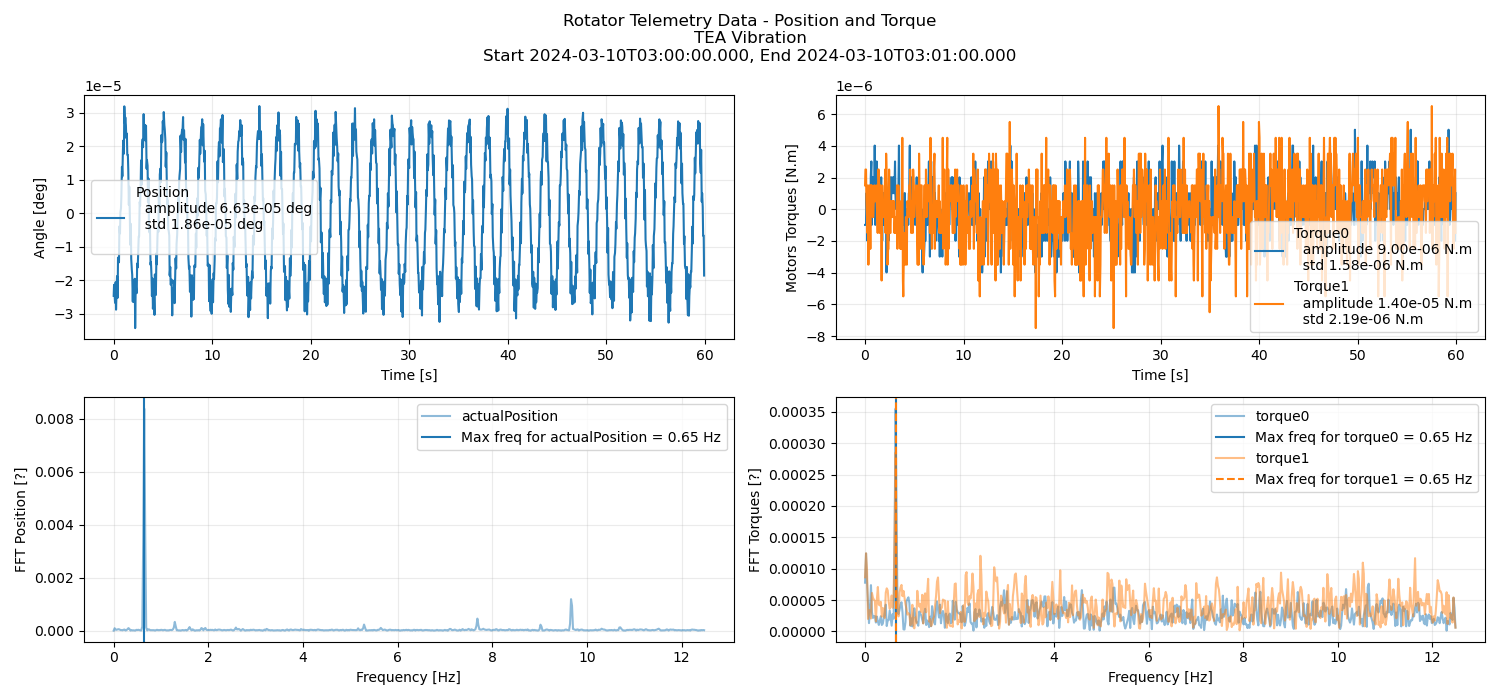Click the dashed orange sample for torque1 max freq

pyautogui.click(x=1230, y=479)
